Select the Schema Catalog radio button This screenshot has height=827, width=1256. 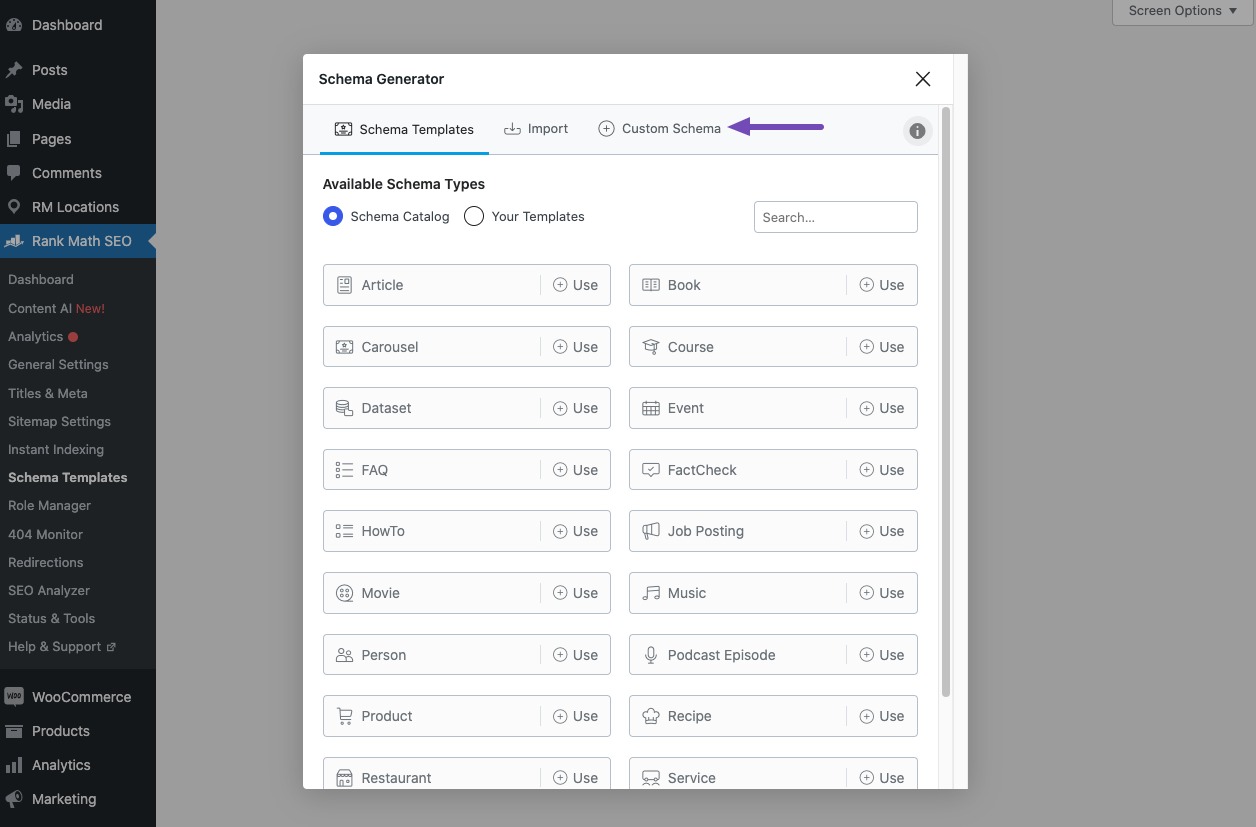tap(333, 216)
